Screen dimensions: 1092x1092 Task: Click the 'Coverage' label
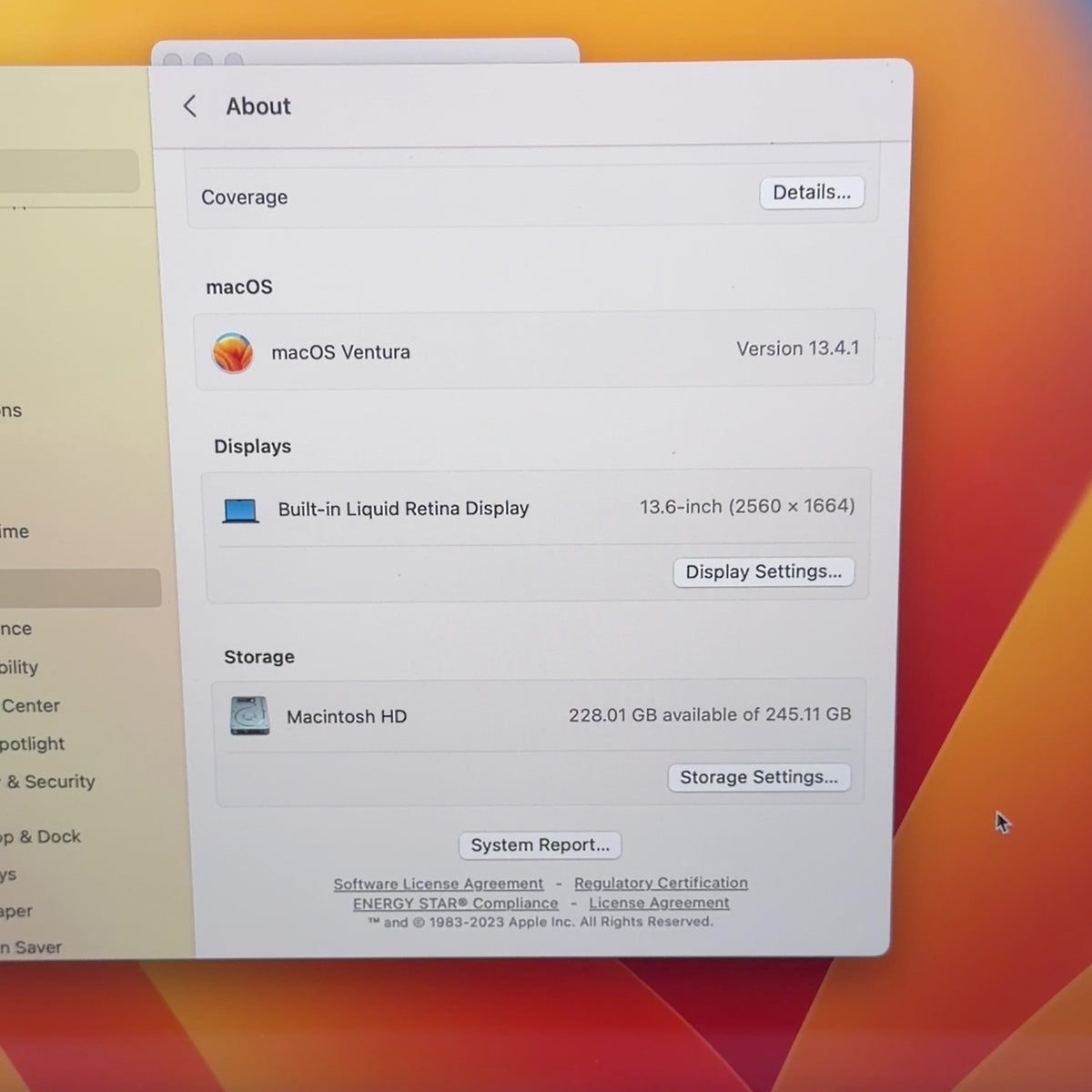tap(244, 197)
